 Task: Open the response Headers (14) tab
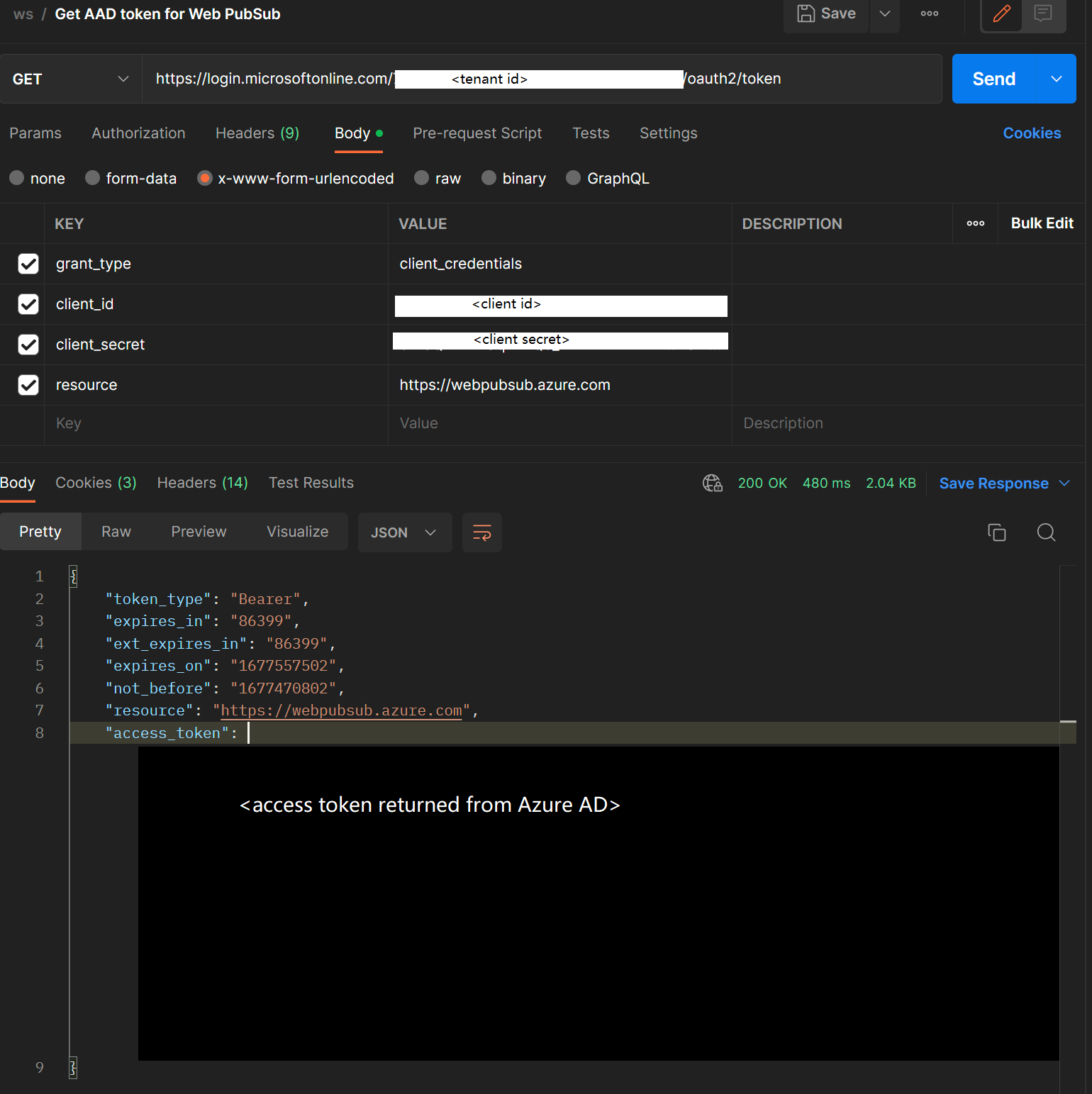[202, 483]
